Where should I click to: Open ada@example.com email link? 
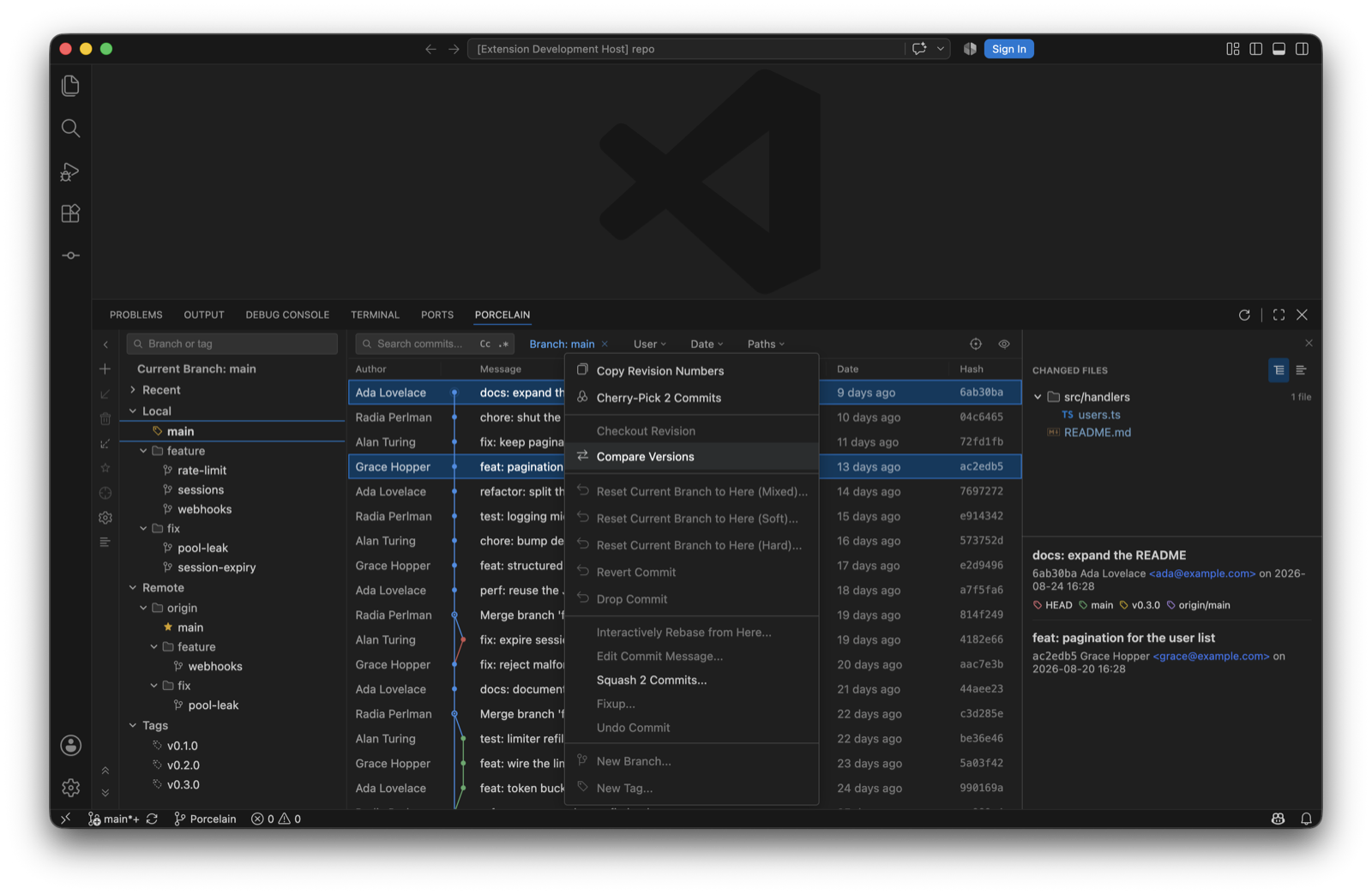1202,573
